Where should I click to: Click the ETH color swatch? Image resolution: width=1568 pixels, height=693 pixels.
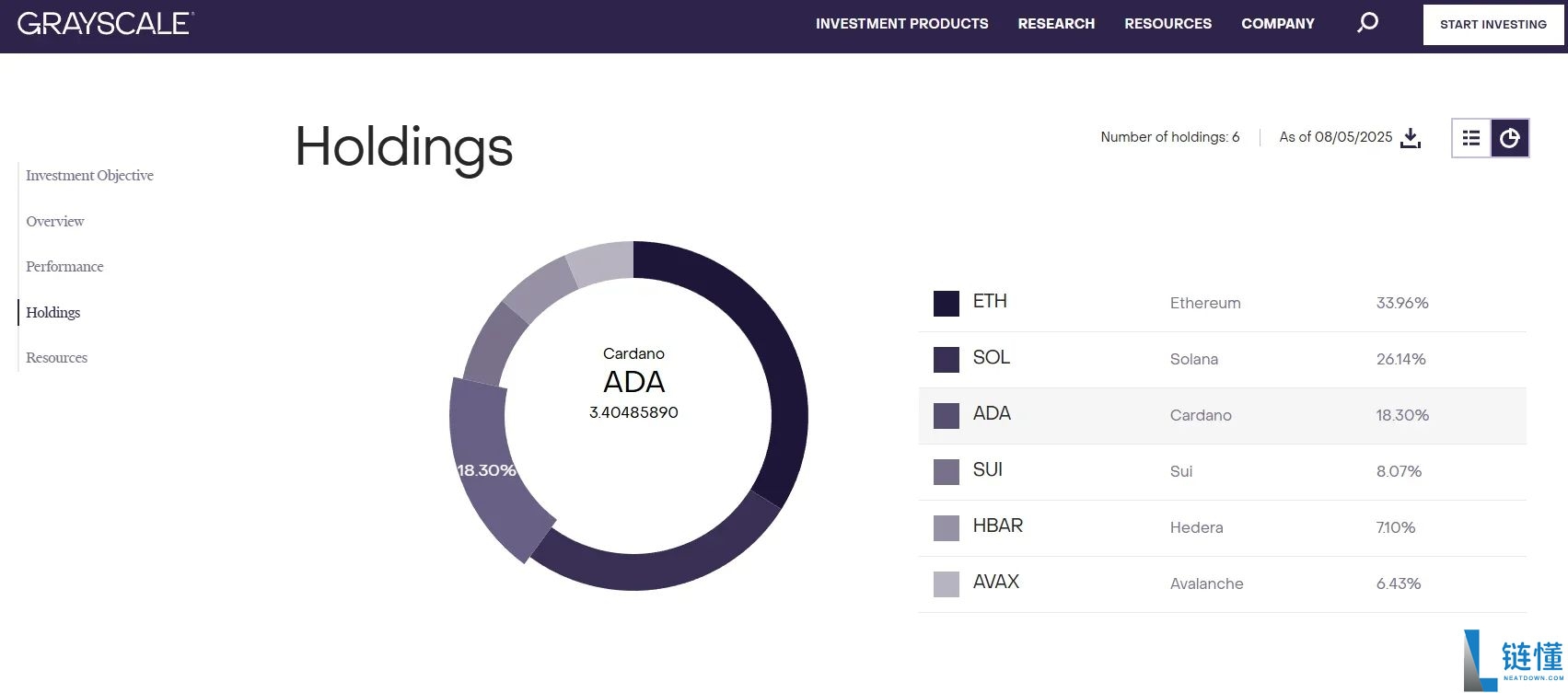pos(947,304)
